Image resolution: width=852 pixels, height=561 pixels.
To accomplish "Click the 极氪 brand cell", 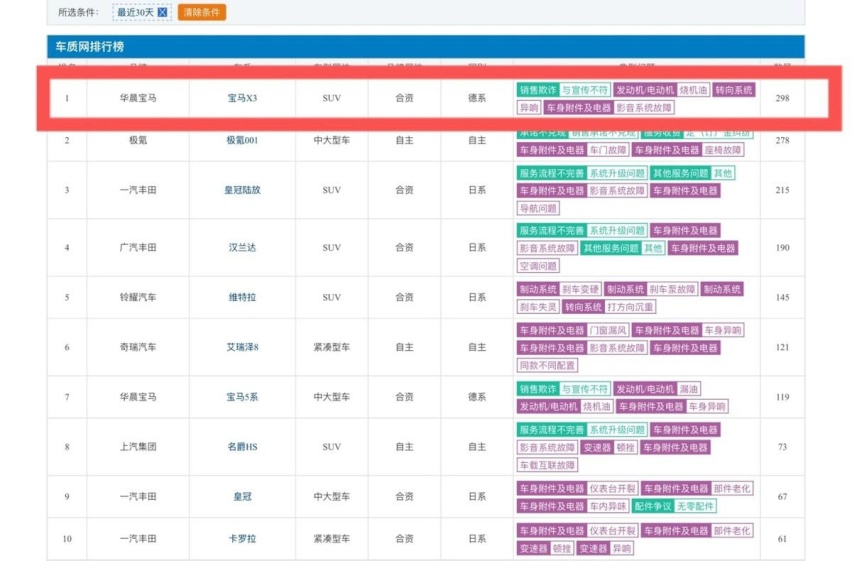I will [138, 140].
